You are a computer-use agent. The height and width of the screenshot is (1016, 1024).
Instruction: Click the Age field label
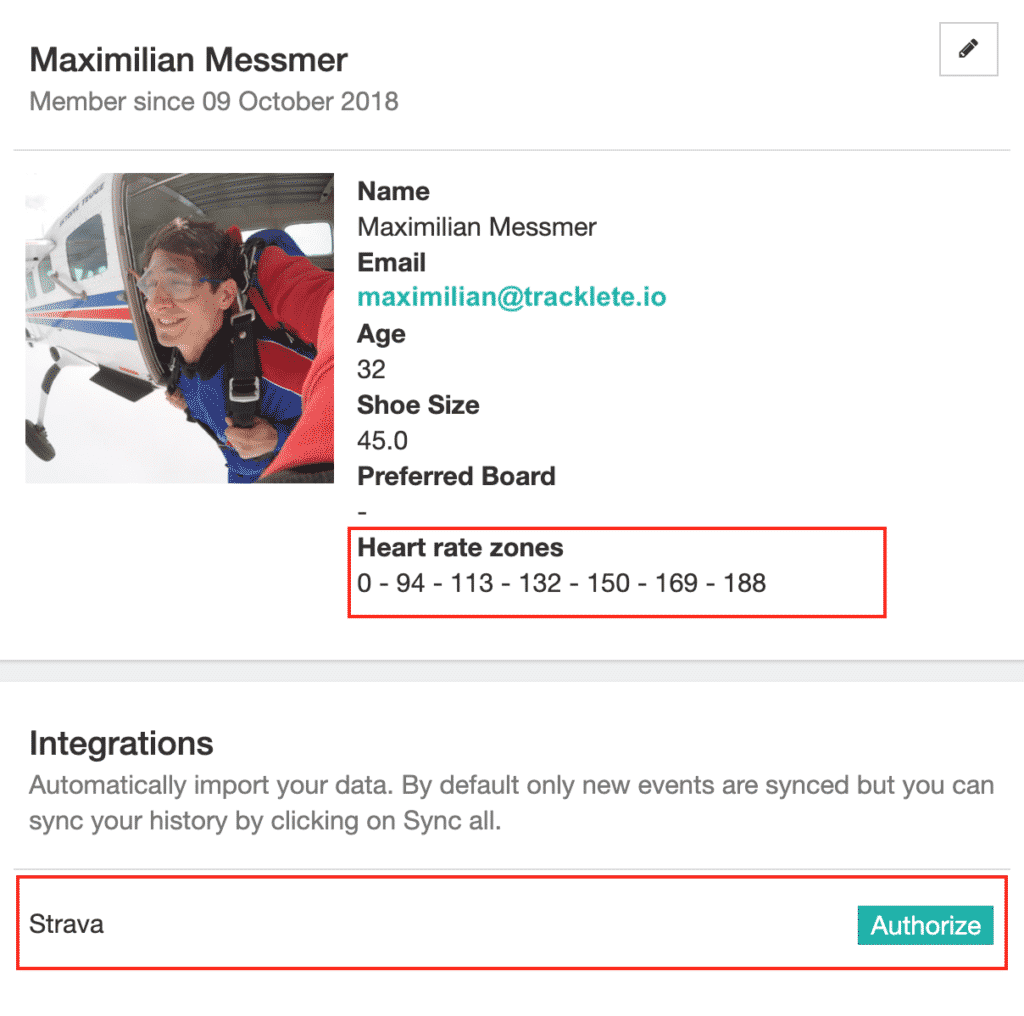381,334
